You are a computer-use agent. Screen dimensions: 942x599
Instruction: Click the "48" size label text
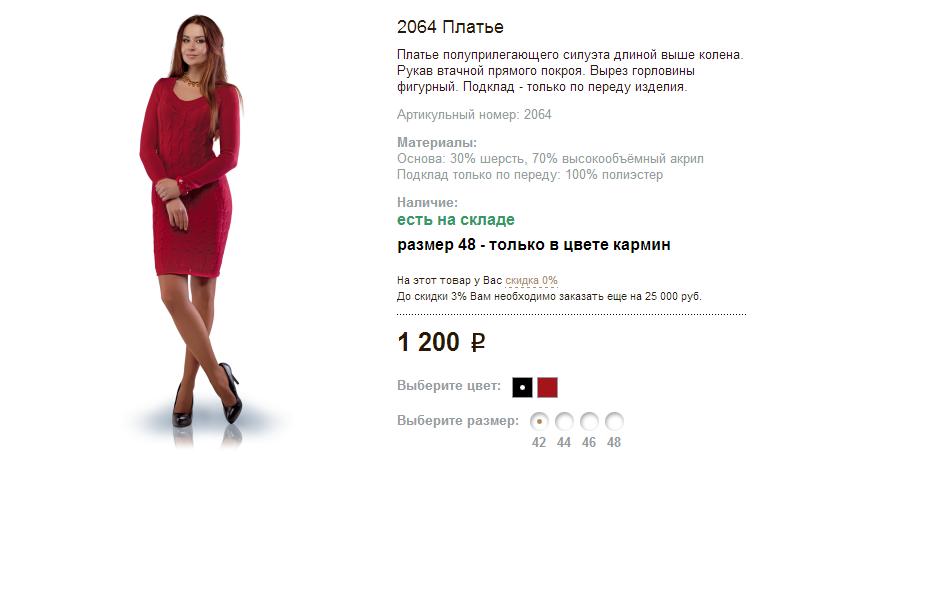coord(614,443)
